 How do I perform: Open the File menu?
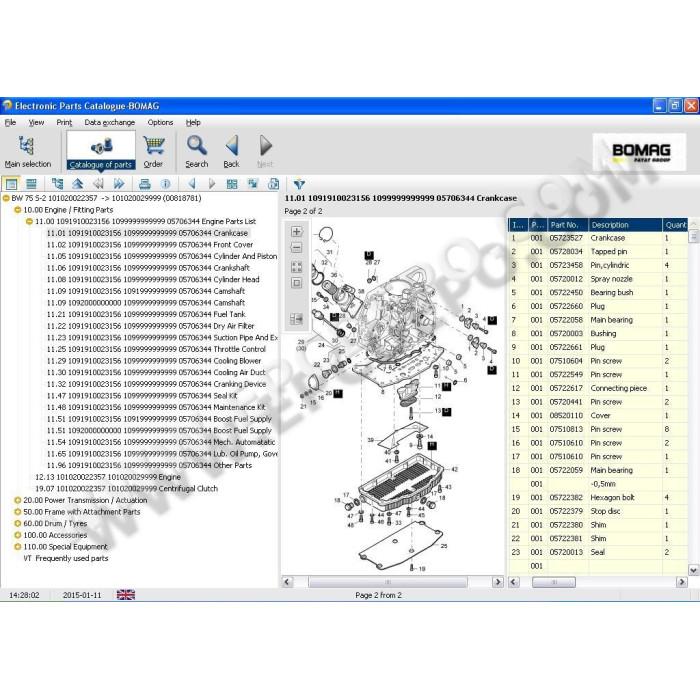tap(10, 122)
